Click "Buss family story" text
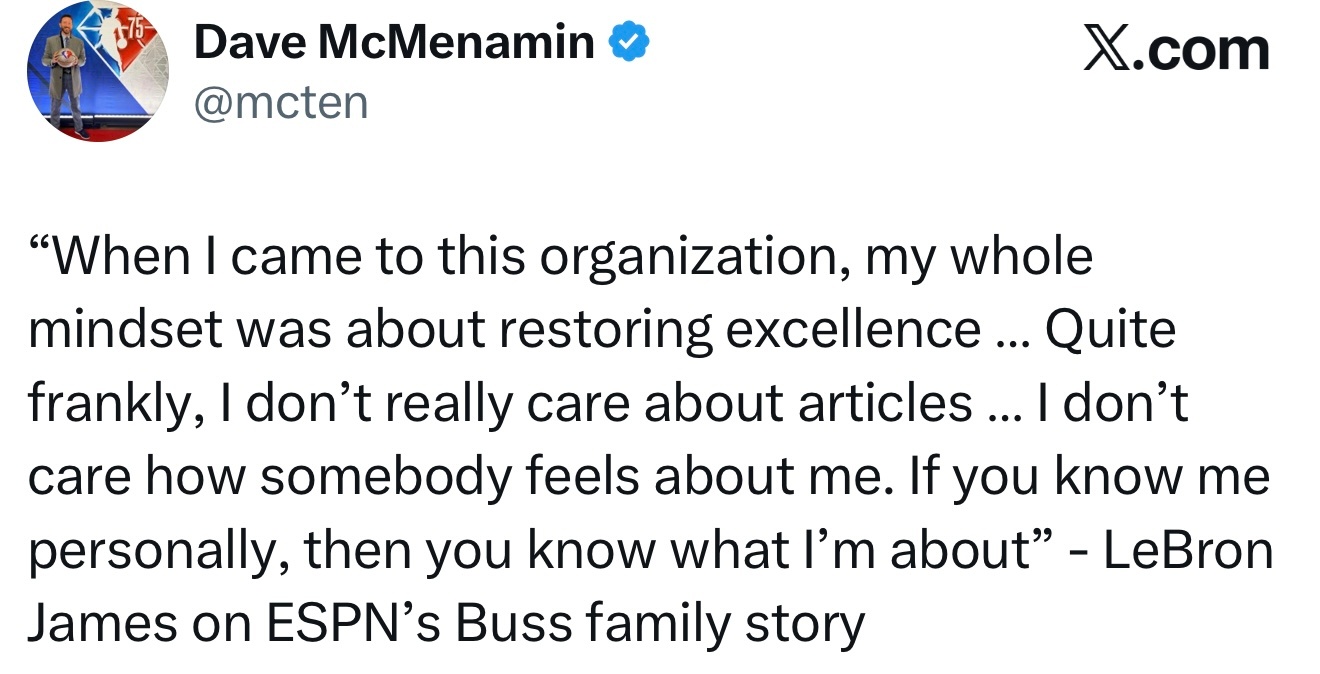Screen dimensions: 1320x674 click(x=660, y=625)
